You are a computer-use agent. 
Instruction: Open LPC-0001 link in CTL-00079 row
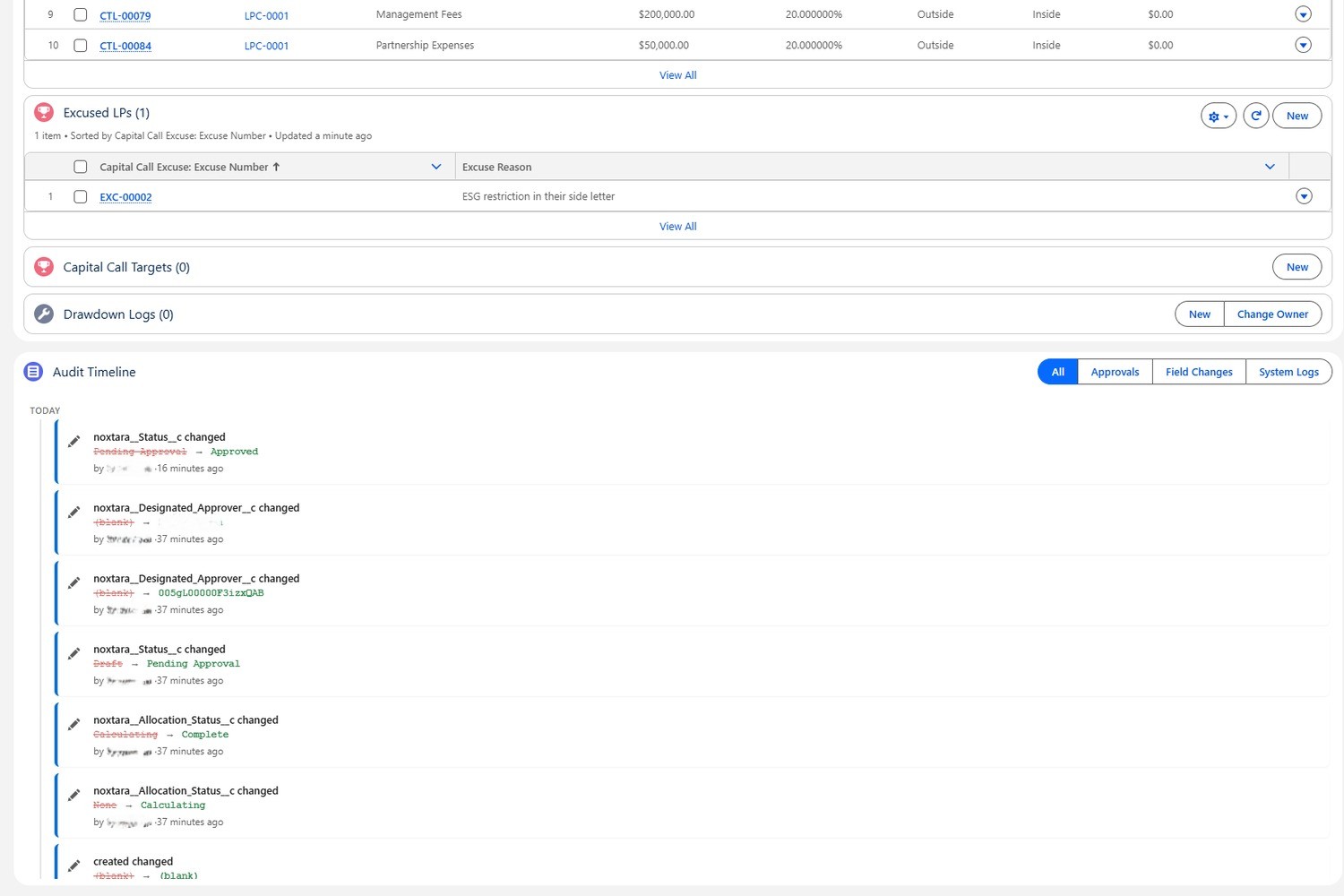[x=267, y=16]
